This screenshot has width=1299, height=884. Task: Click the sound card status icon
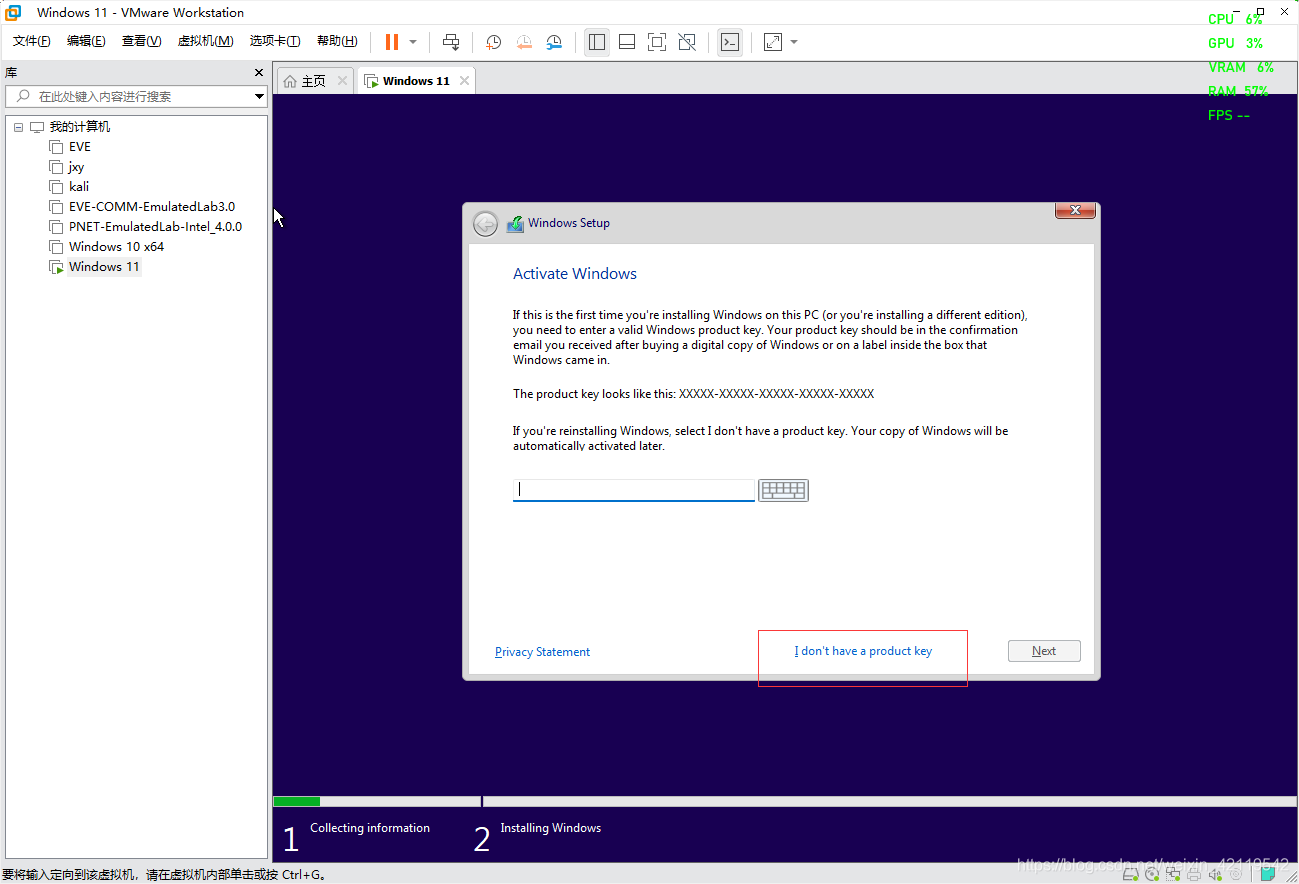[1215, 874]
